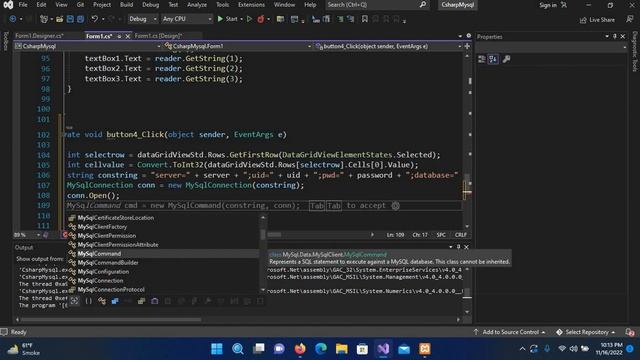The image size is (640, 360).
Task: Click the Hot Reload flame icon
Action: click(x=260, y=19)
